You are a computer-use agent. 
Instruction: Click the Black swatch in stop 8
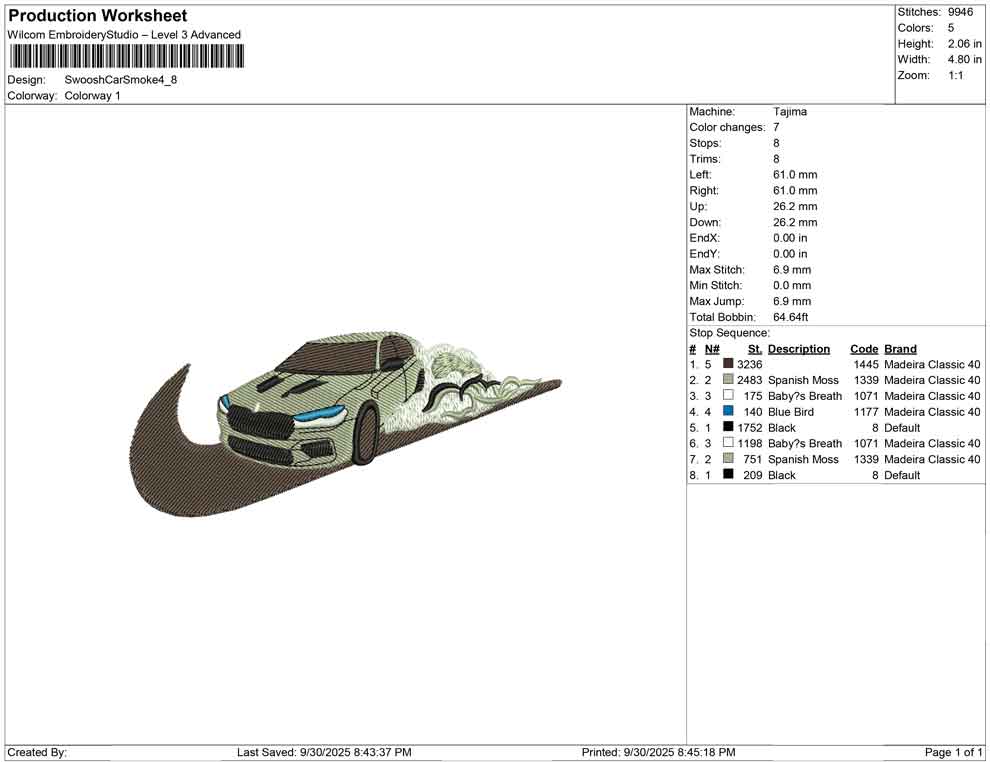pyautogui.click(x=728, y=475)
